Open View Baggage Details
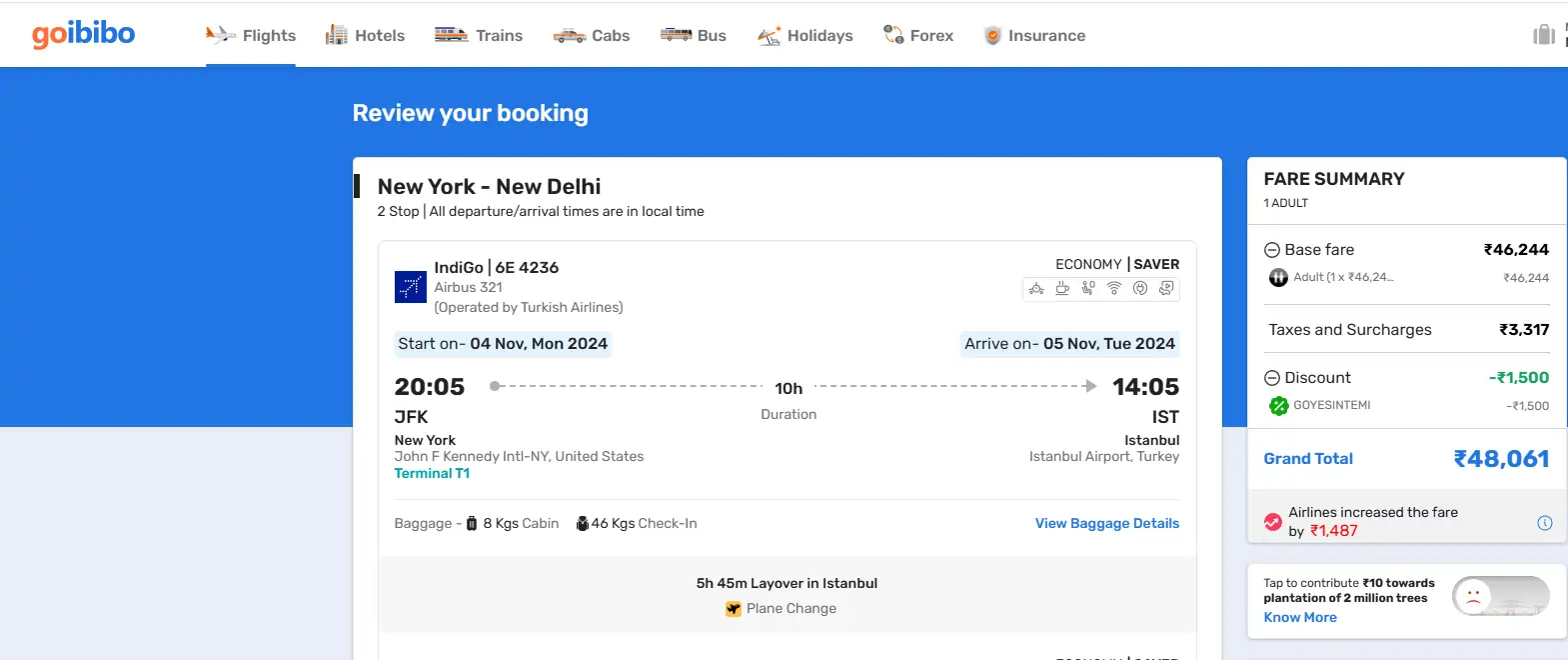Image resolution: width=1568 pixels, height=660 pixels. (1106, 522)
